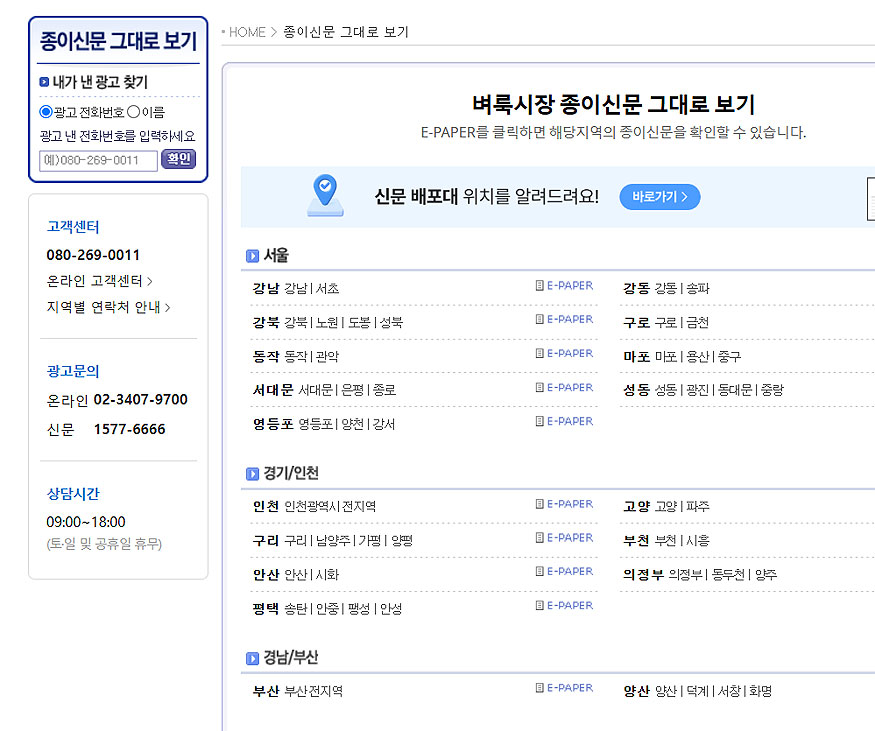Open E-PAPER for 강북 row
875x731 pixels.
click(564, 319)
